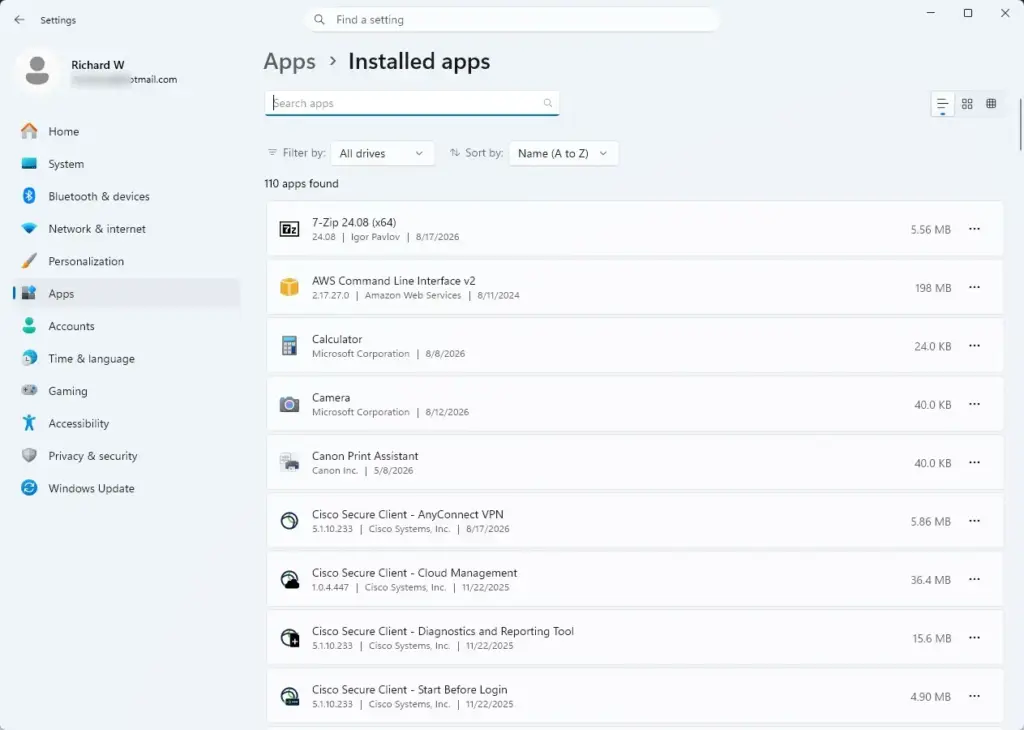The width and height of the screenshot is (1024, 730).
Task: Open Accessibility settings
Action: (x=127, y=423)
